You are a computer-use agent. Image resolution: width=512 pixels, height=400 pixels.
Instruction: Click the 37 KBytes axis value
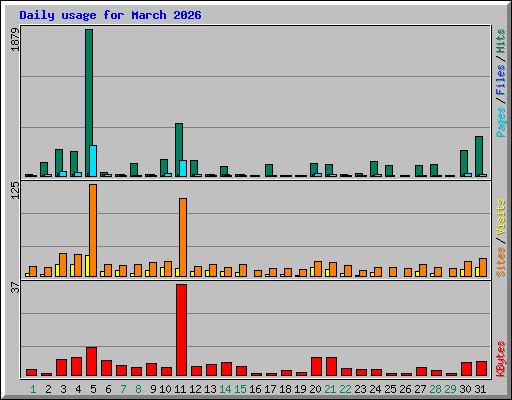click(x=15, y=288)
